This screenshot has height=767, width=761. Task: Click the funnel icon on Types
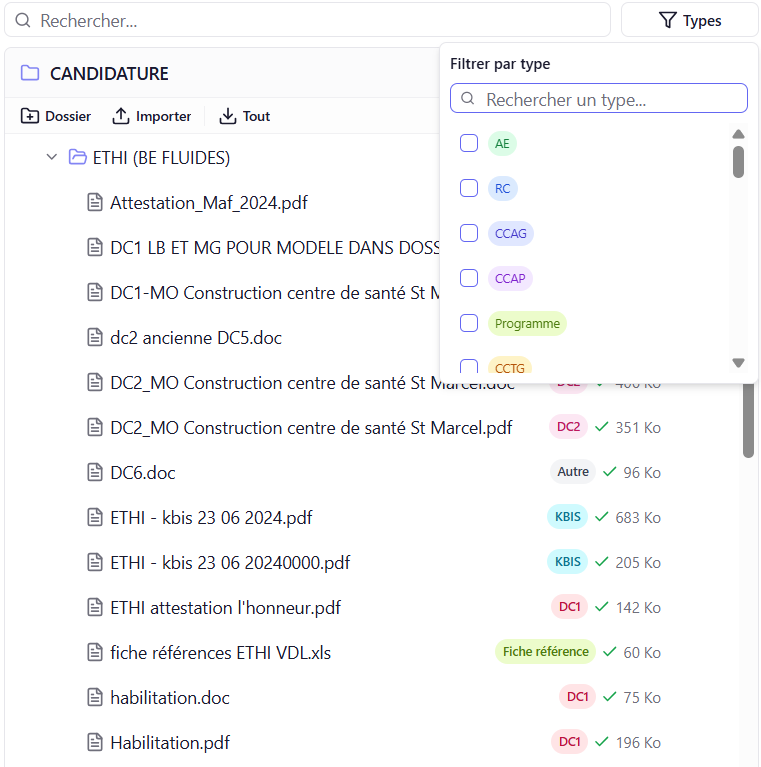(x=668, y=20)
